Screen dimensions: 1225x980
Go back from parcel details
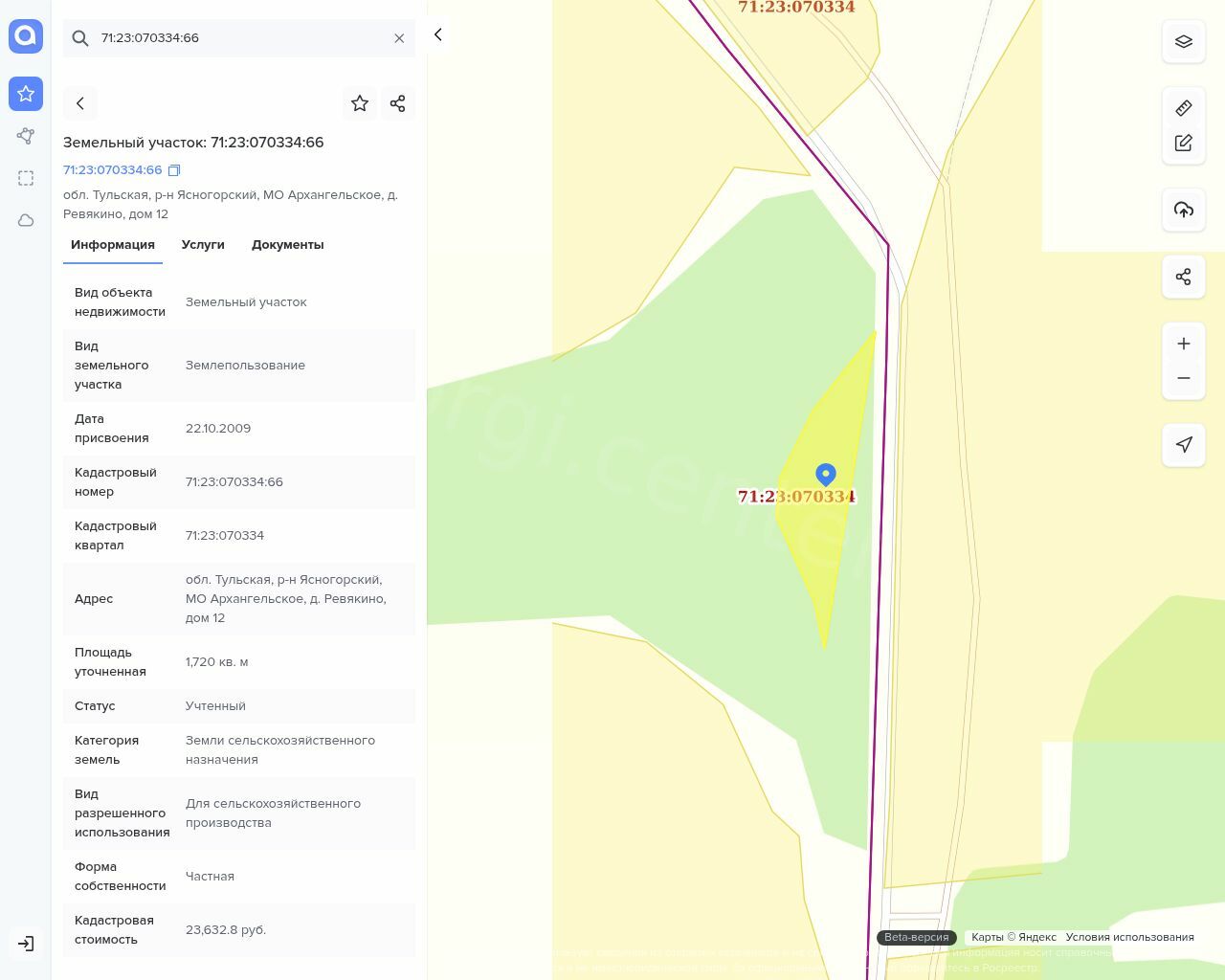pos(80,103)
